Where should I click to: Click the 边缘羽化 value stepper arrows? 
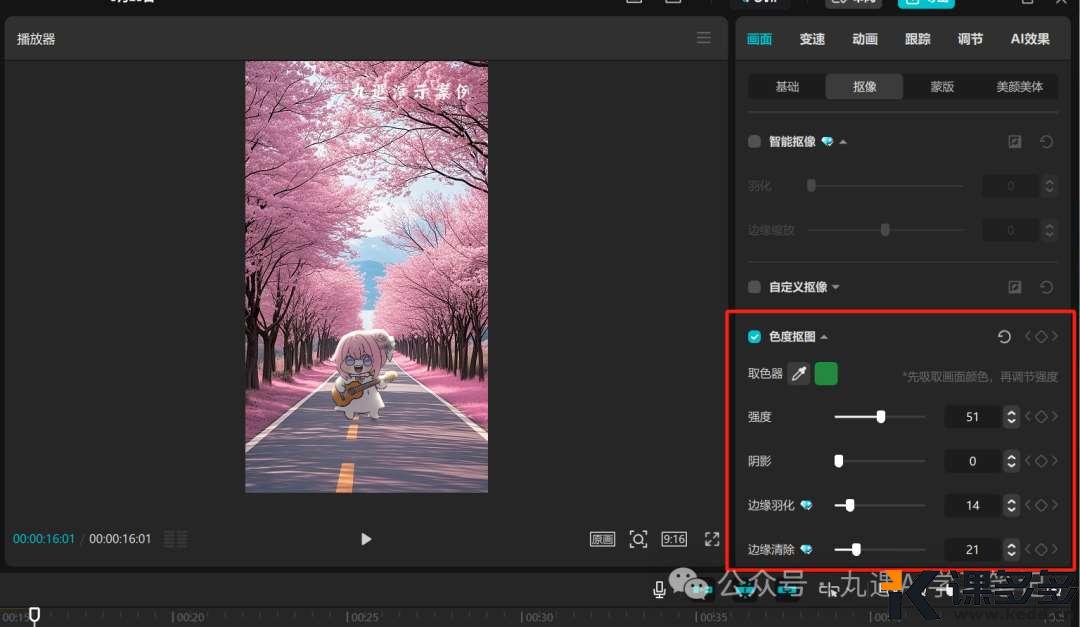click(1011, 505)
